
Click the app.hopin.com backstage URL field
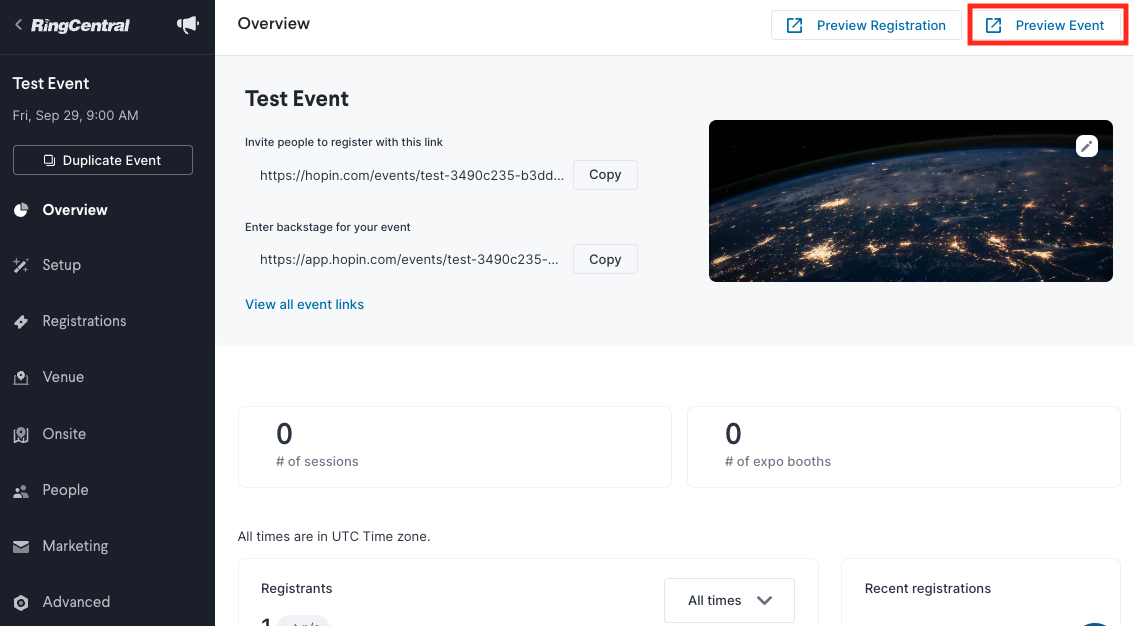[x=409, y=260]
